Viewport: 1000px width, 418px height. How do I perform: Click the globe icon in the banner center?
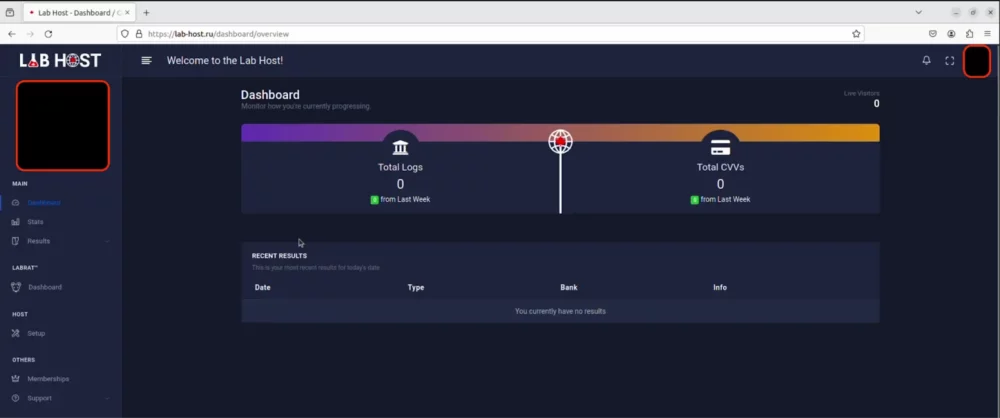[561, 141]
